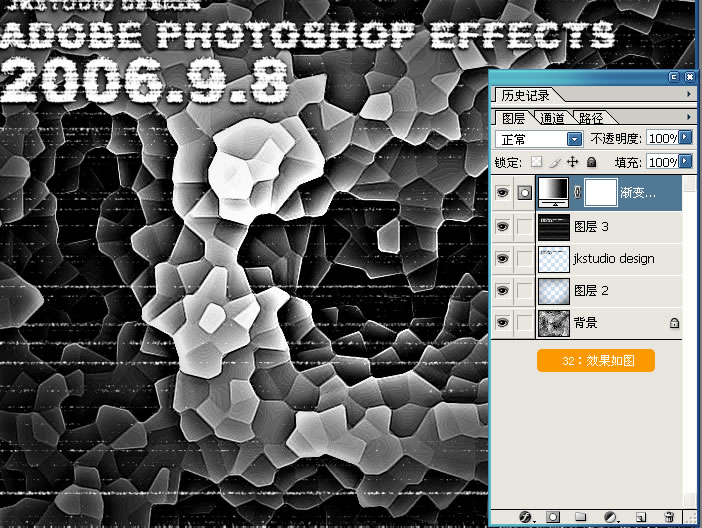
Task: Click the chain link between gradient thumbnail and mask
Action: point(577,193)
